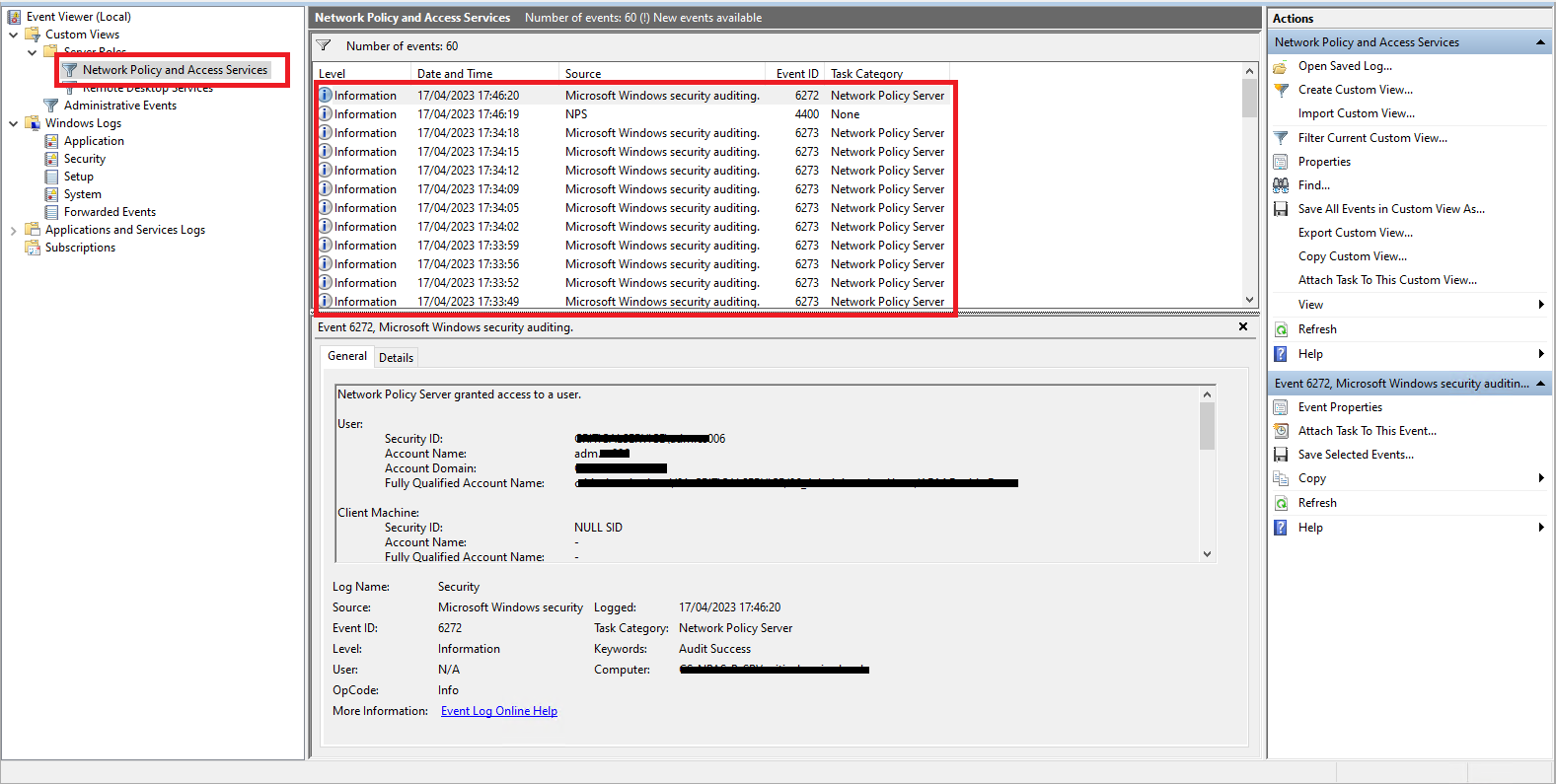The width and height of the screenshot is (1556, 784).
Task: Collapse the Network Policy actions section
Action: [1539, 42]
